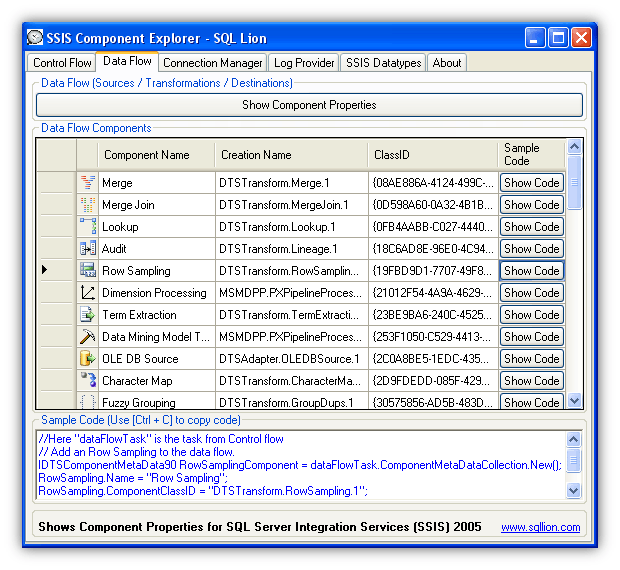Click the IDTSComponentMetaData90 code line
620x570 pixels.
click(x=300, y=465)
